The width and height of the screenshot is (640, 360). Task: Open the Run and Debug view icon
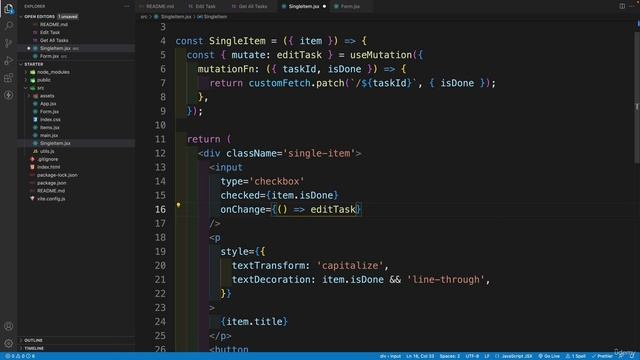pyautogui.click(x=8, y=60)
